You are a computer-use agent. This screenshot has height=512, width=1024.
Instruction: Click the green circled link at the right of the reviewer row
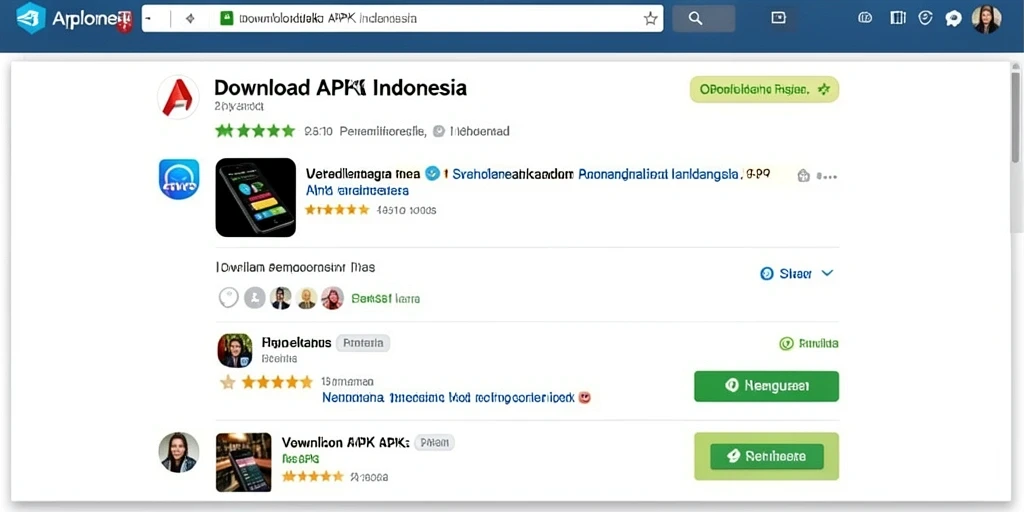point(809,344)
